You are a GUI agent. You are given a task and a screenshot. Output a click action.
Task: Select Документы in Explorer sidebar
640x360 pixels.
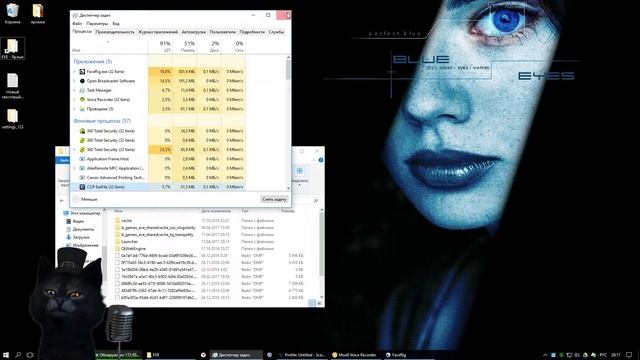click(x=80, y=229)
